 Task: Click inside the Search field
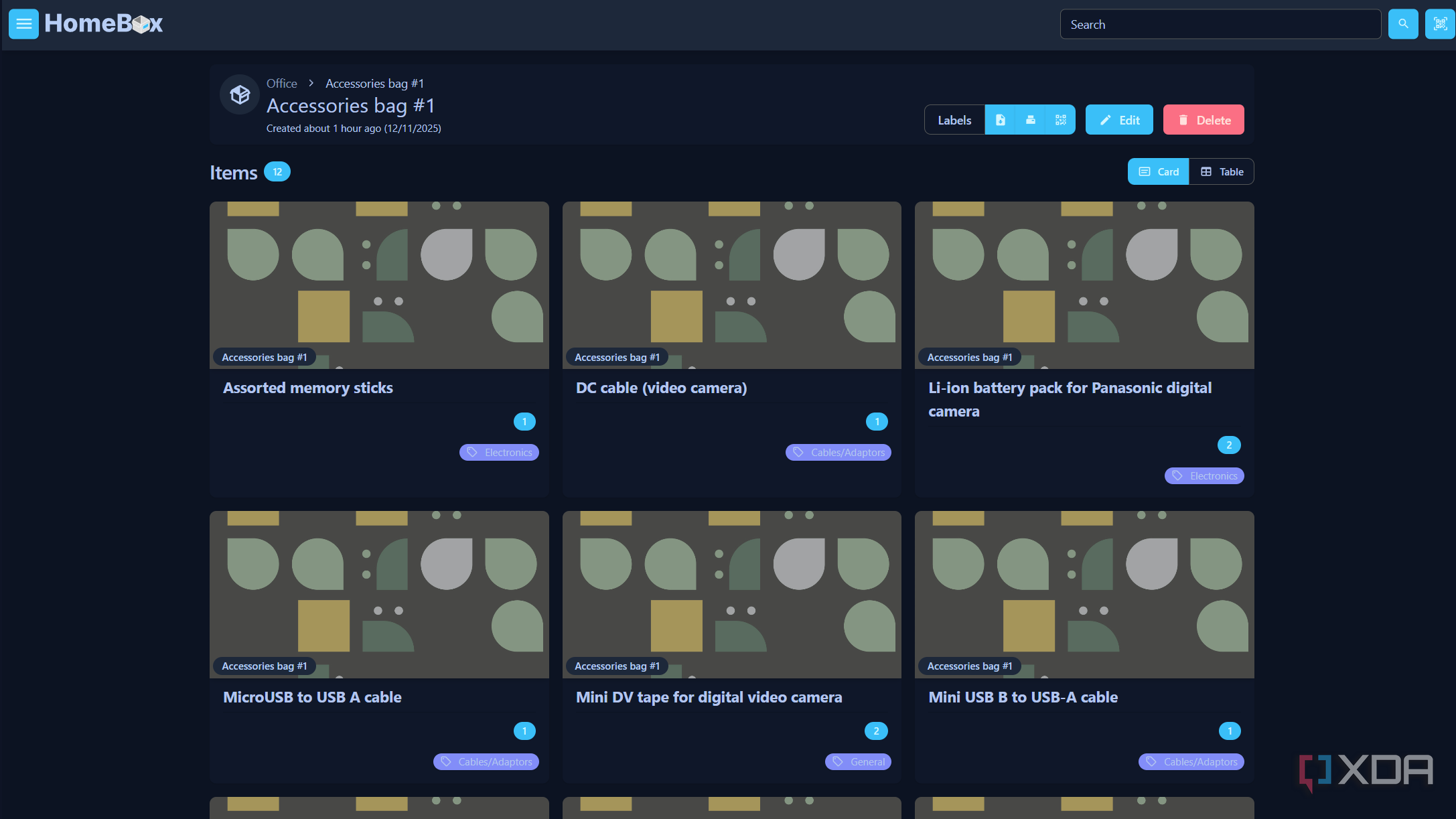point(1220,24)
